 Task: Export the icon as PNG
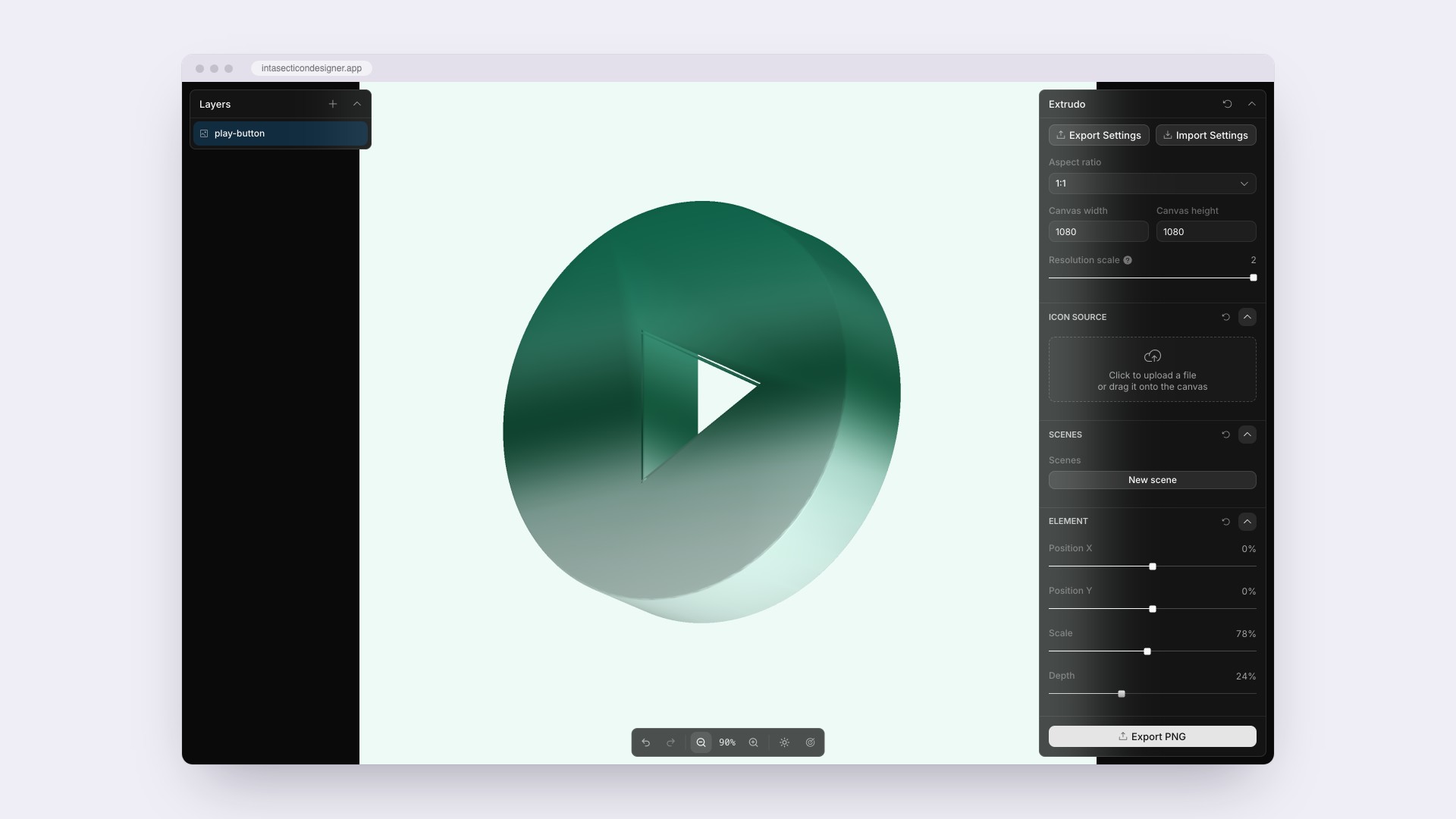tap(1152, 736)
